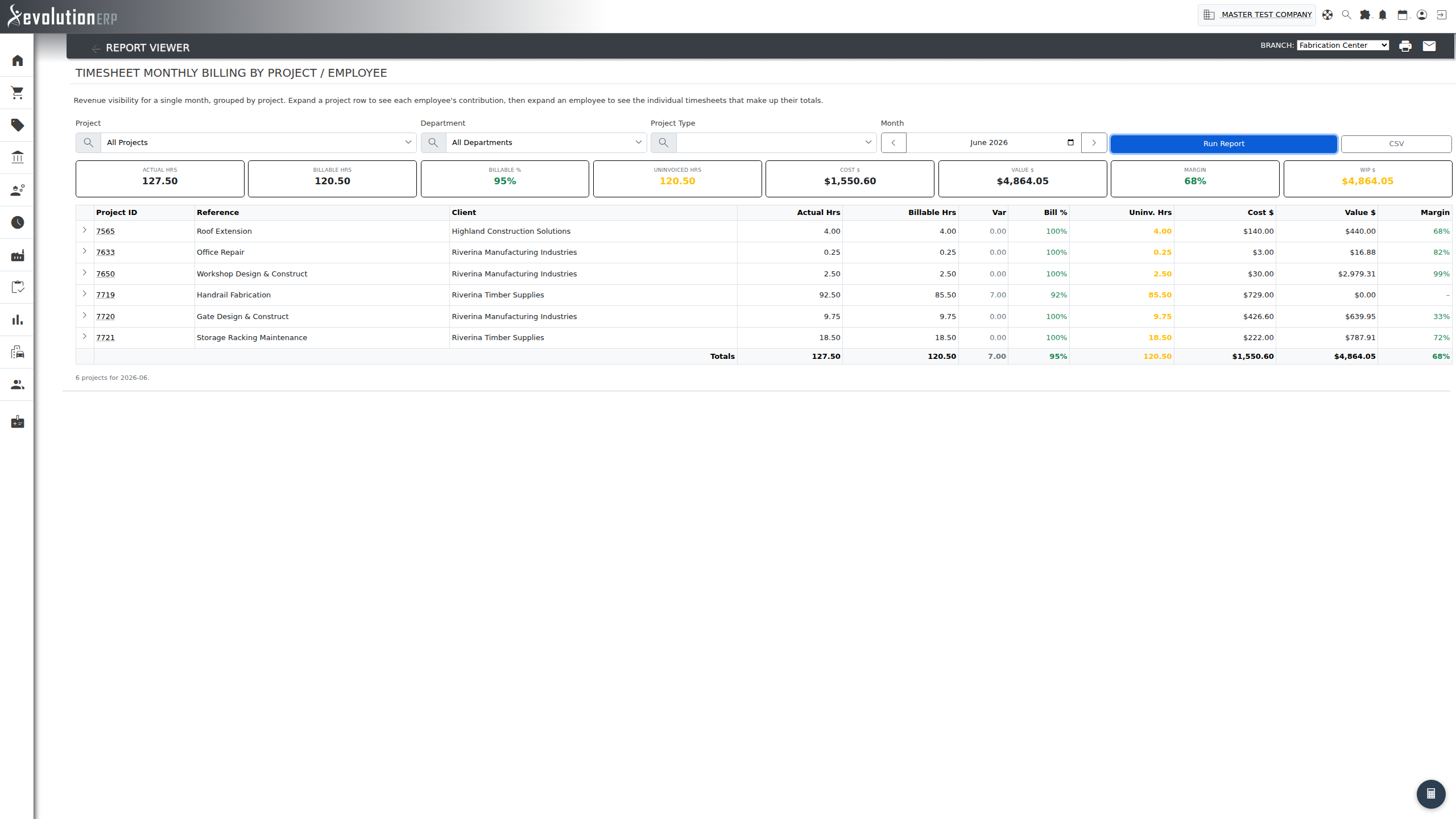Open the factory sidebar icon
Screen dimensions: 1456x819
pos(18,255)
